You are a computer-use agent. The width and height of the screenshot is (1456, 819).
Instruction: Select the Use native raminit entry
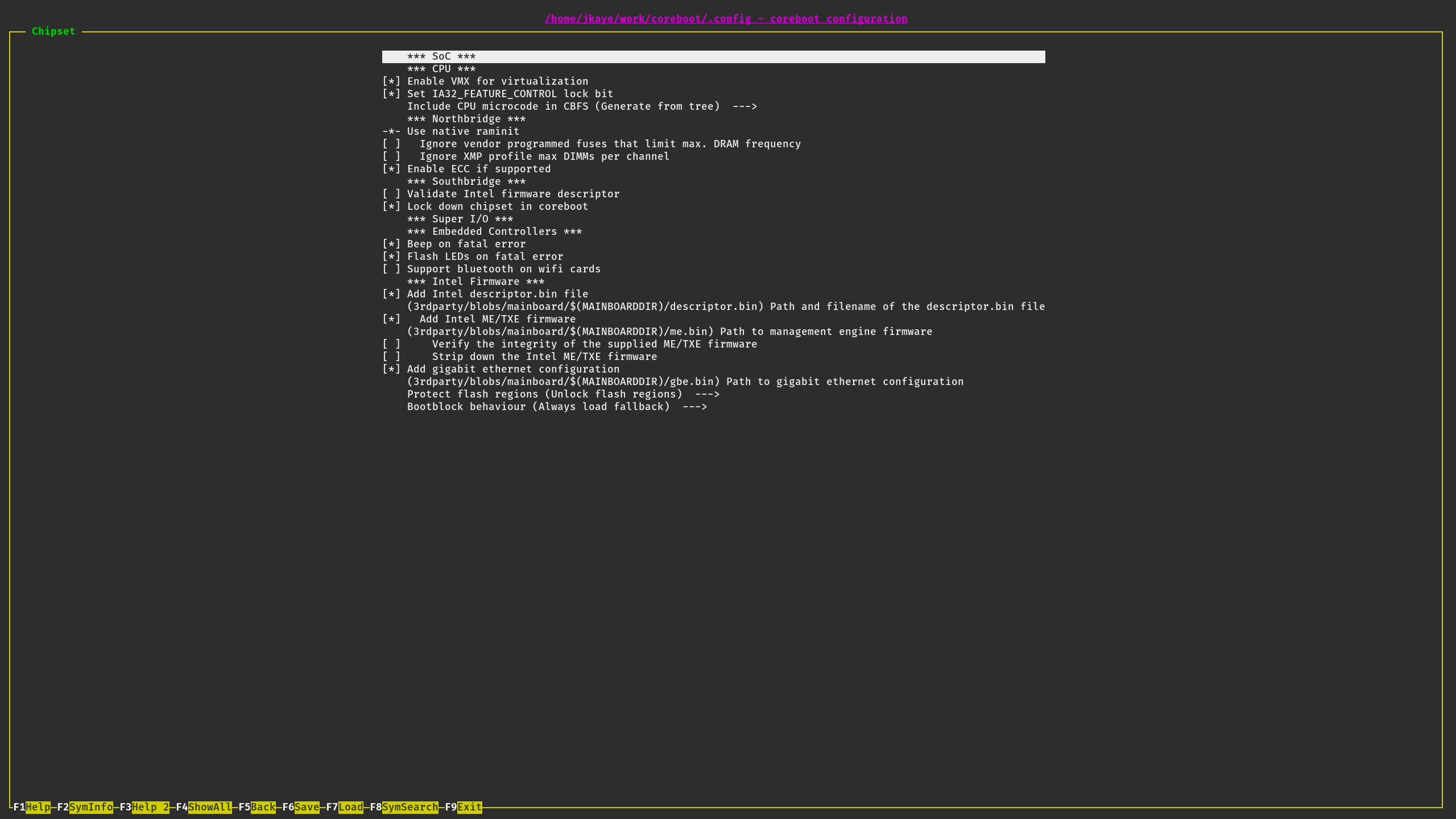click(x=450, y=131)
